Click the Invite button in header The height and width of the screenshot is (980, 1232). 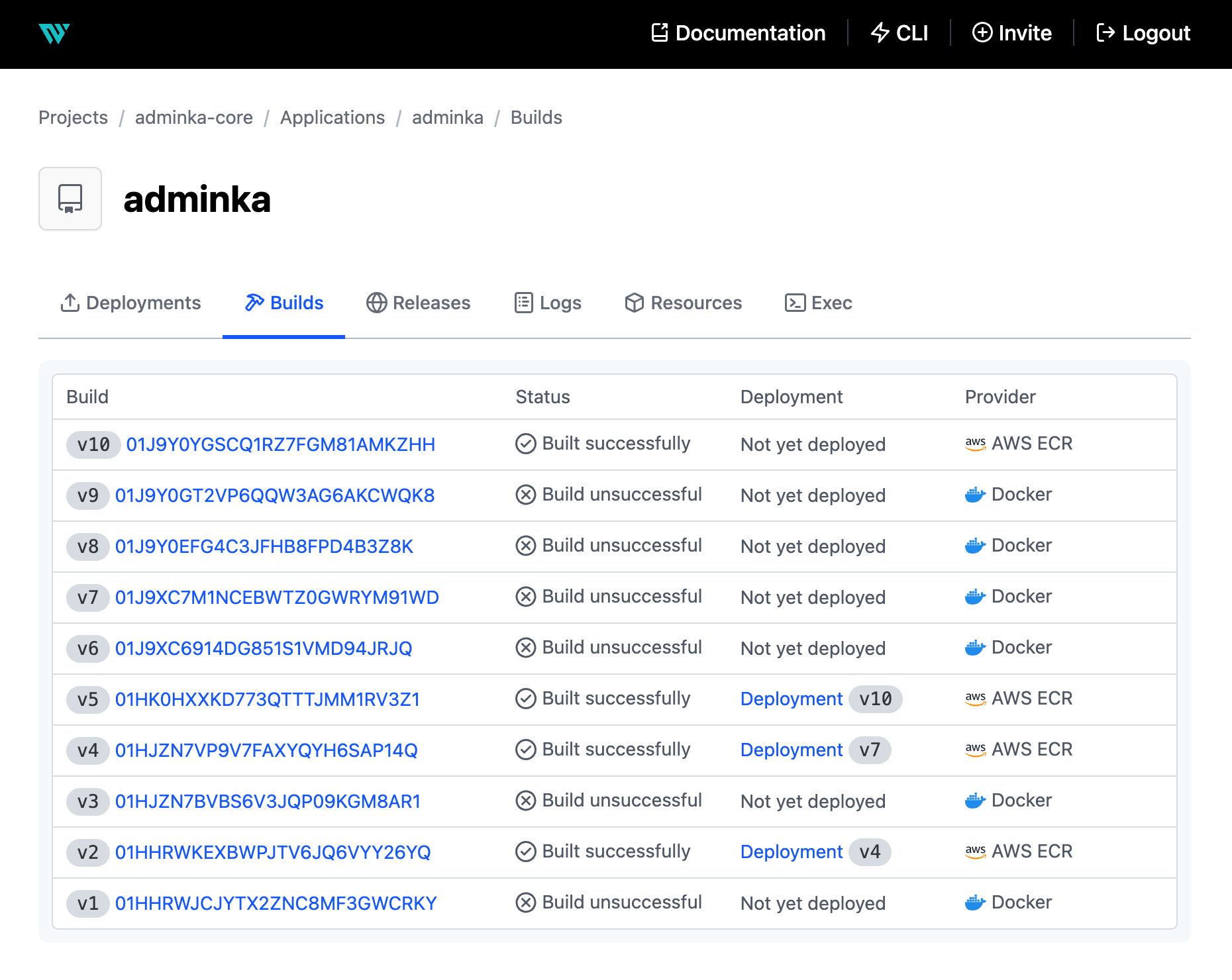click(x=1011, y=33)
